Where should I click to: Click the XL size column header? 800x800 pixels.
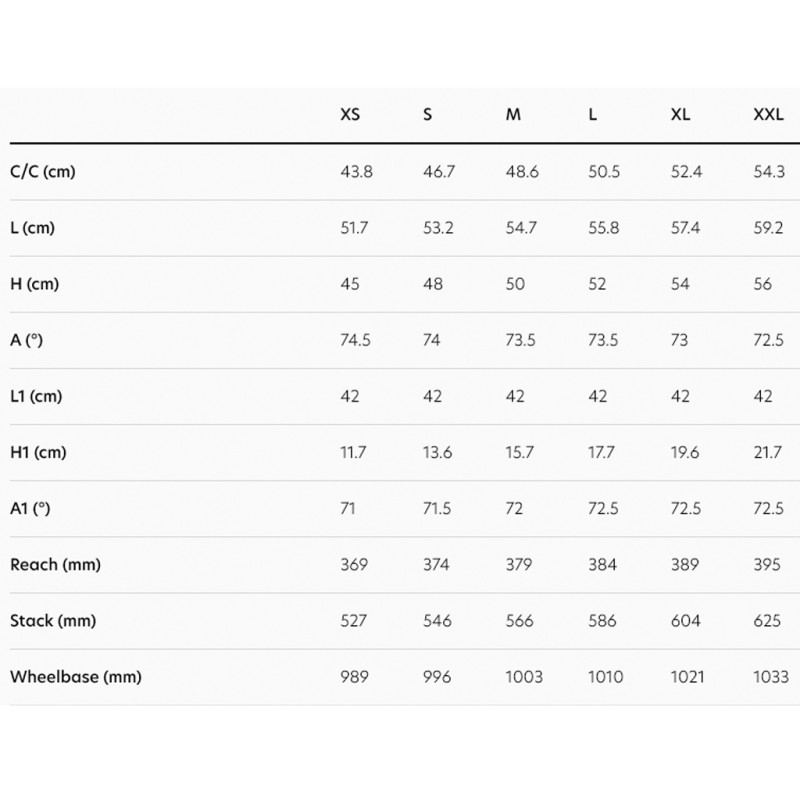tap(680, 115)
